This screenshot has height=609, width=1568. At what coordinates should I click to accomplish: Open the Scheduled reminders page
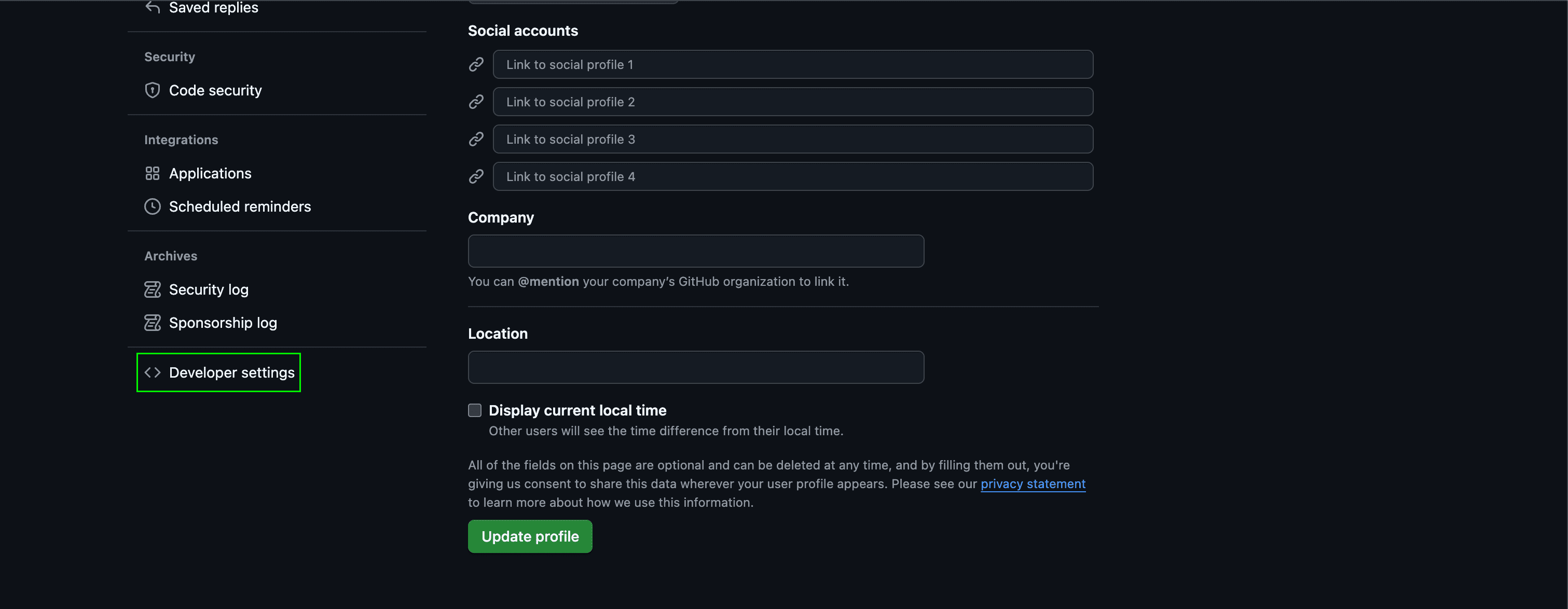[239, 207]
